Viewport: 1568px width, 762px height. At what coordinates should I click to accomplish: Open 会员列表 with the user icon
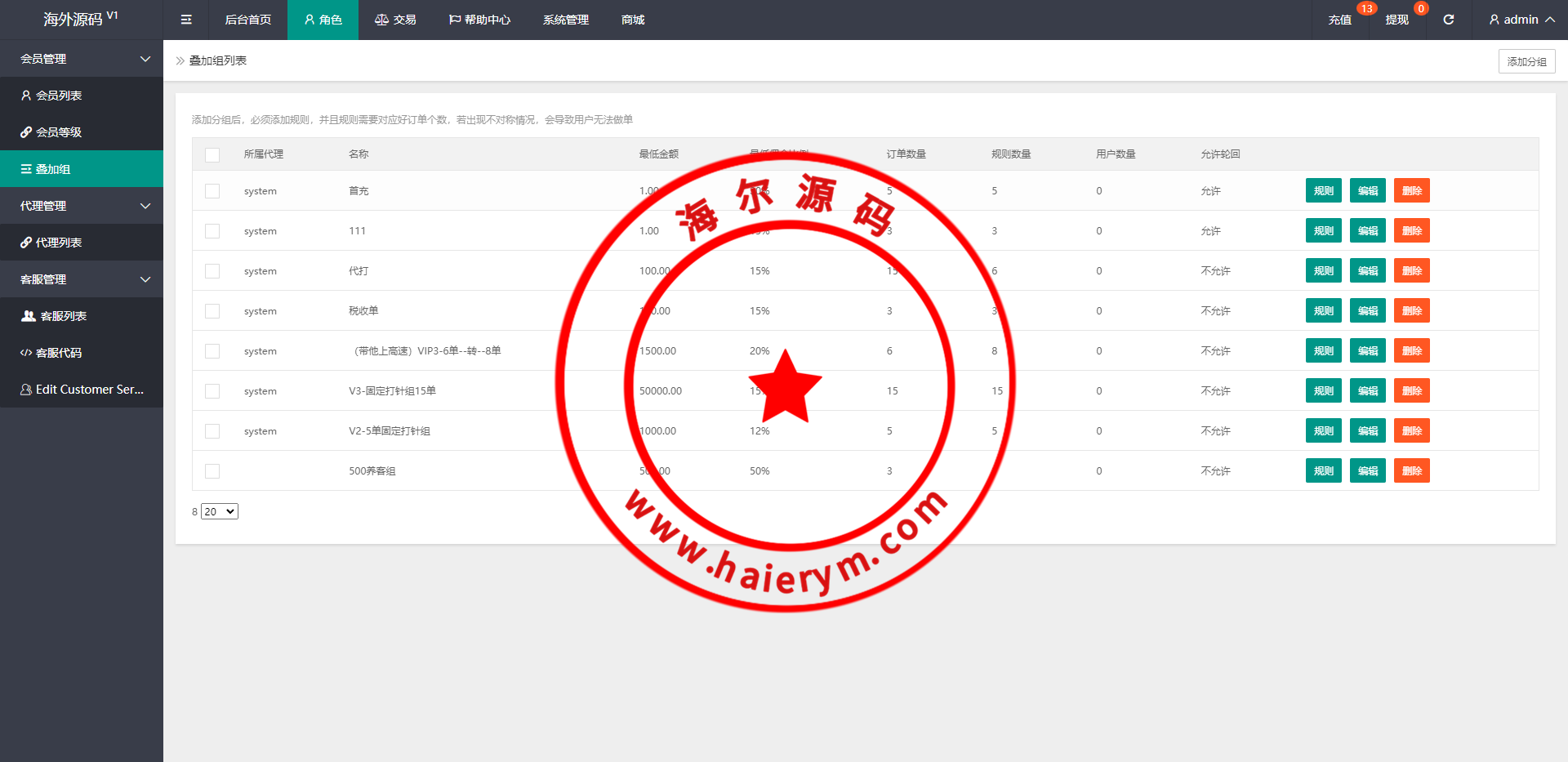click(51, 96)
